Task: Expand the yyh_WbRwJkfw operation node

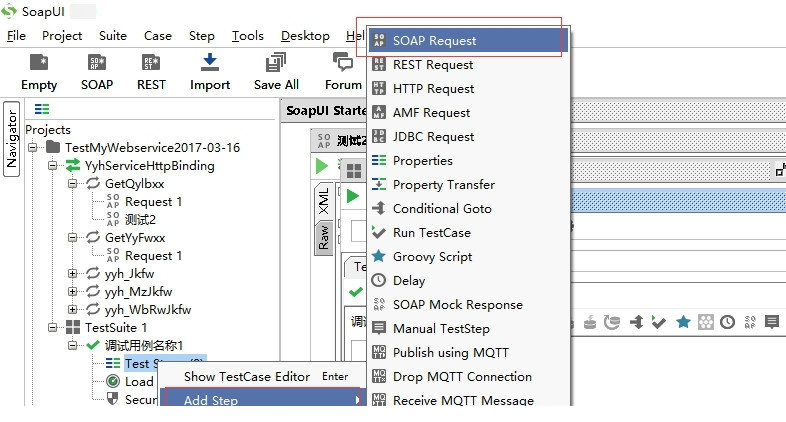Action: (x=73, y=310)
